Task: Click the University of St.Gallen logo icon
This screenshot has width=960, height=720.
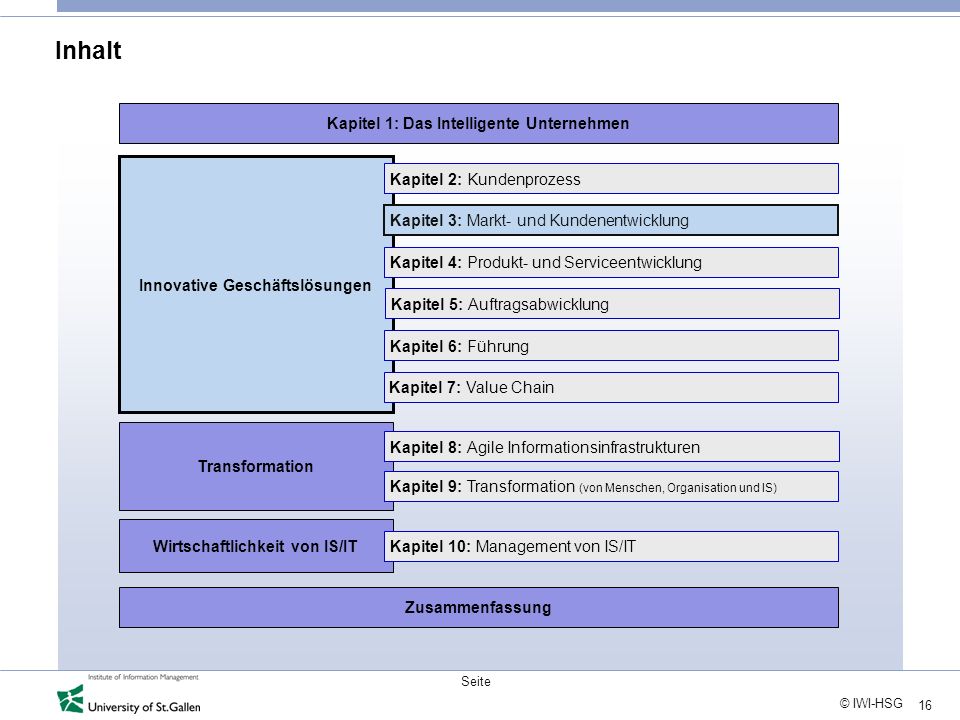Action: click(70, 699)
